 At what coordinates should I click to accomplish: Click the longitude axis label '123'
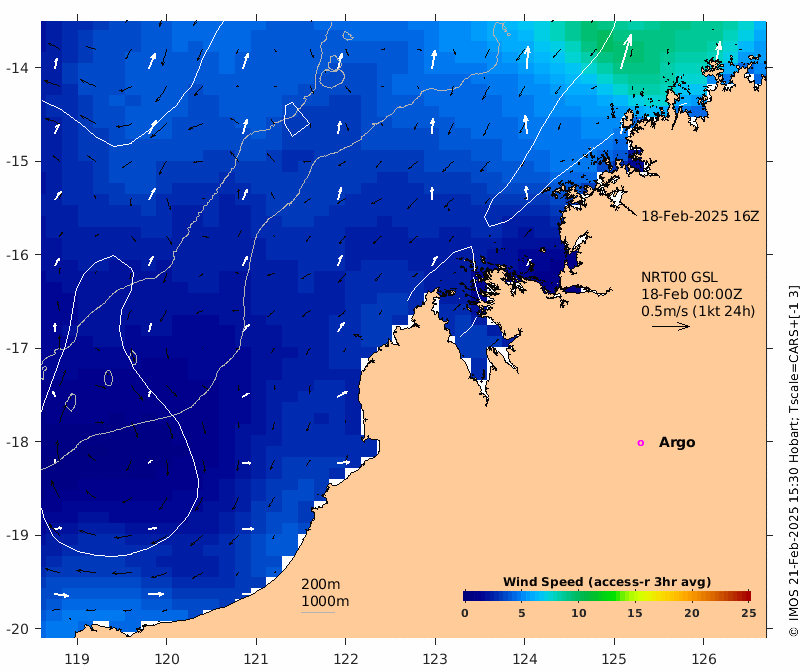point(435,660)
